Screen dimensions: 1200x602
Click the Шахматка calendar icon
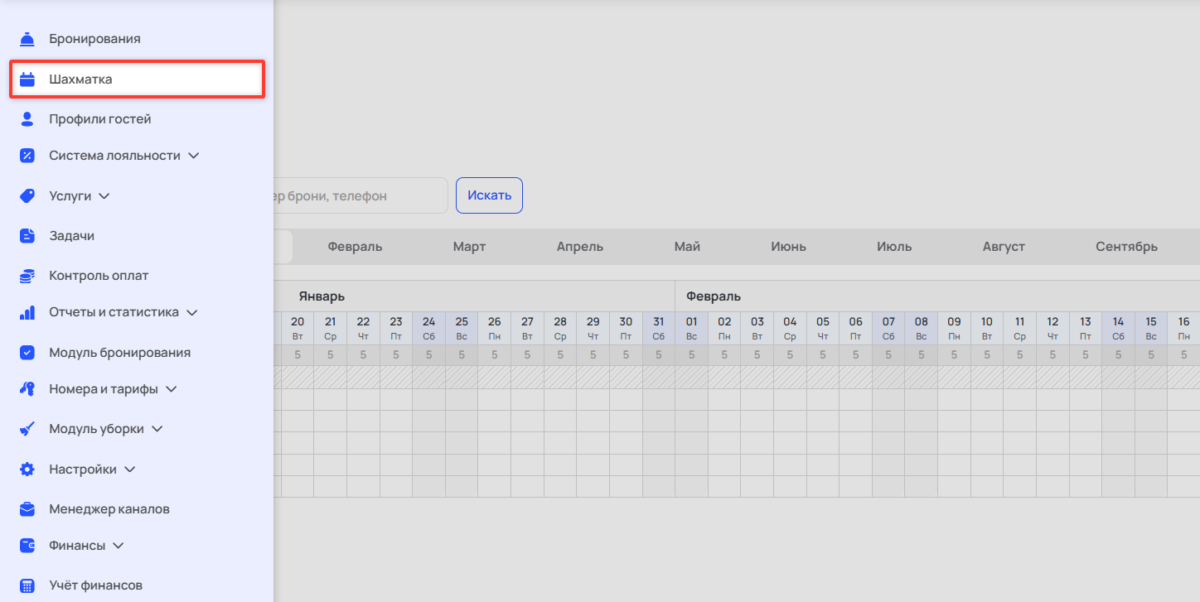click(x=28, y=79)
